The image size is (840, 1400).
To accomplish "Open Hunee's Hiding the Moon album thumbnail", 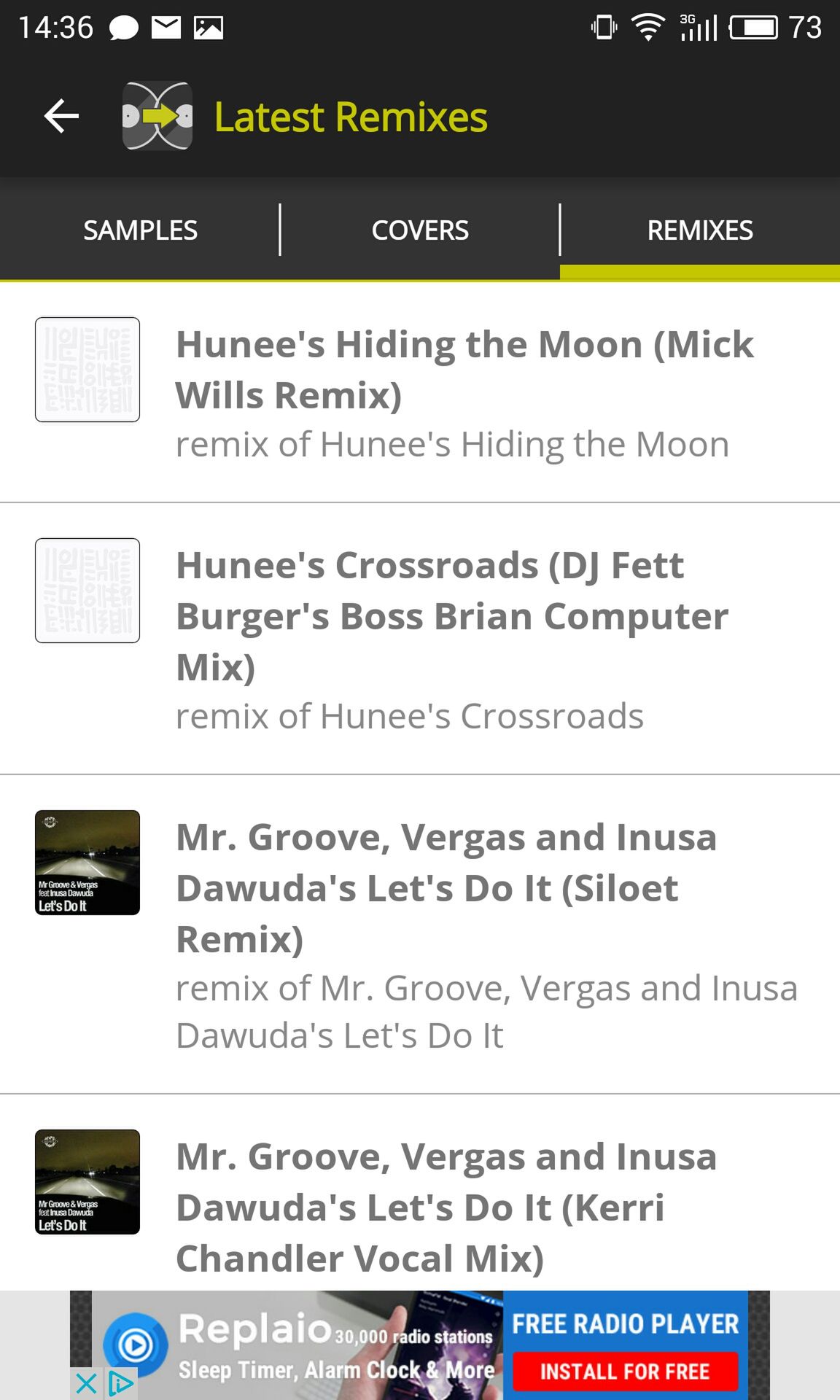I will click(87, 369).
